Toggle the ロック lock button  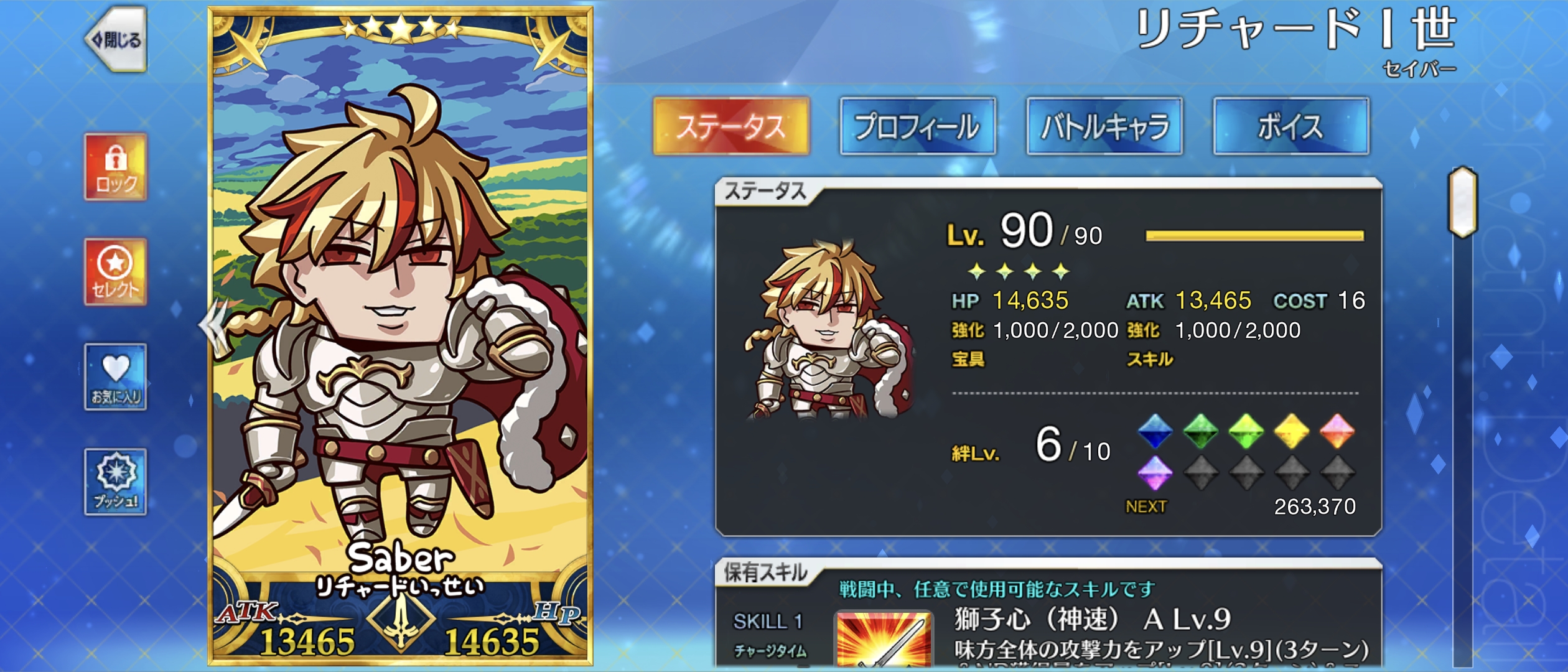pyautogui.click(x=116, y=167)
